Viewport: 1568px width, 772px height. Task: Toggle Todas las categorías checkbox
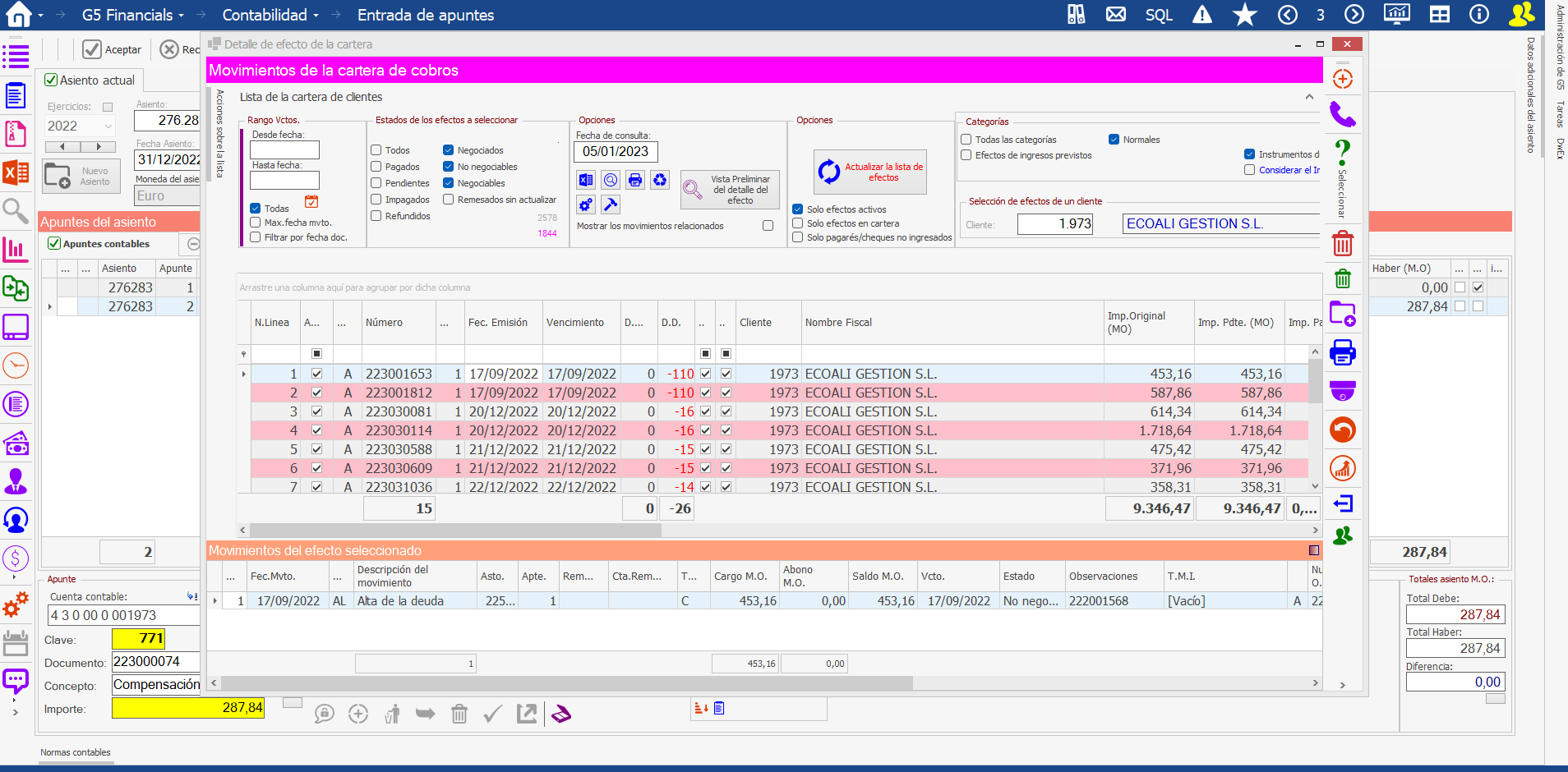[x=967, y=140]
